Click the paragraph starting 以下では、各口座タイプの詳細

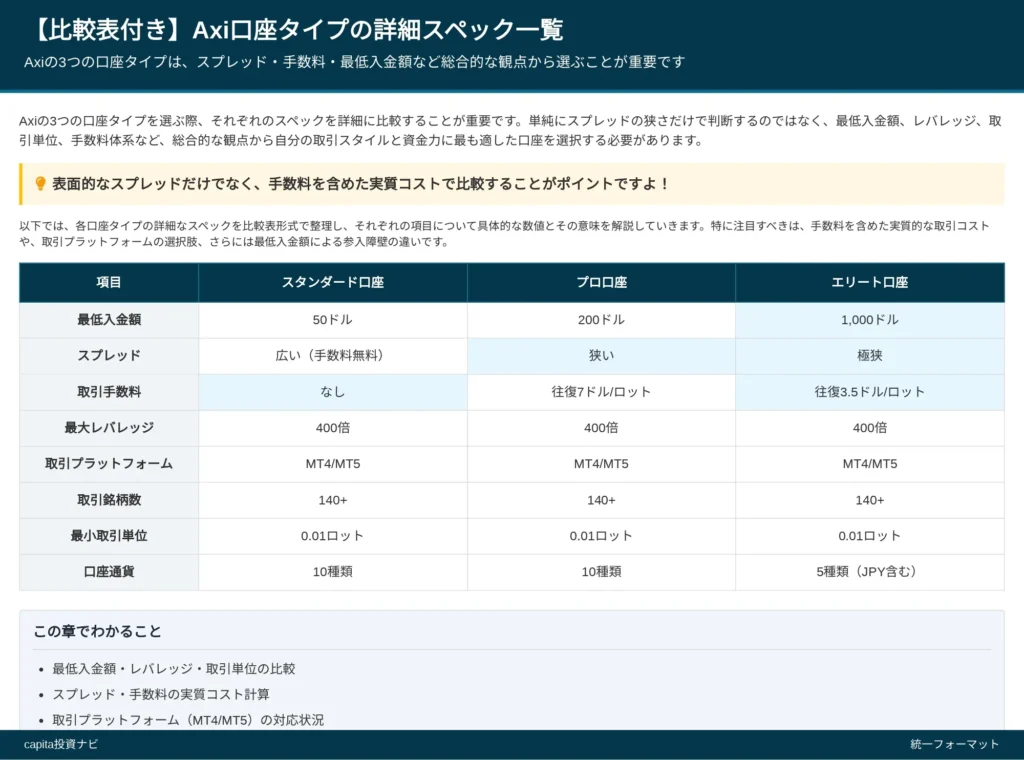504,234
